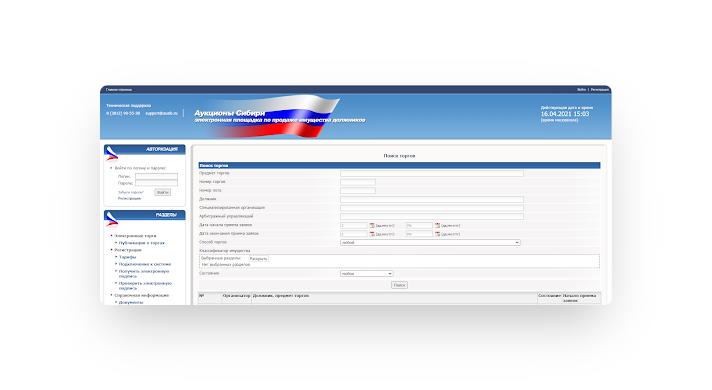Open calendar for application start date 'по' field

pos(437,226)
